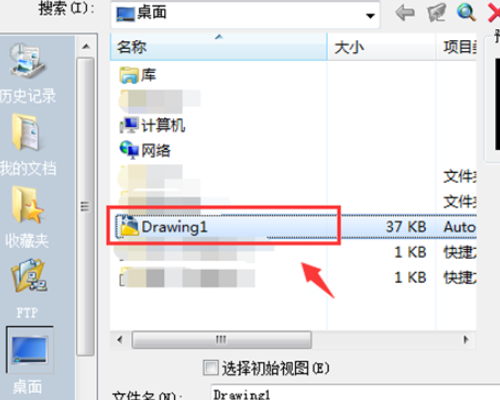Open the Favorites (收藏夹) folder icon
The width and height of the screenshot is (500, 400).
[27, 204]
